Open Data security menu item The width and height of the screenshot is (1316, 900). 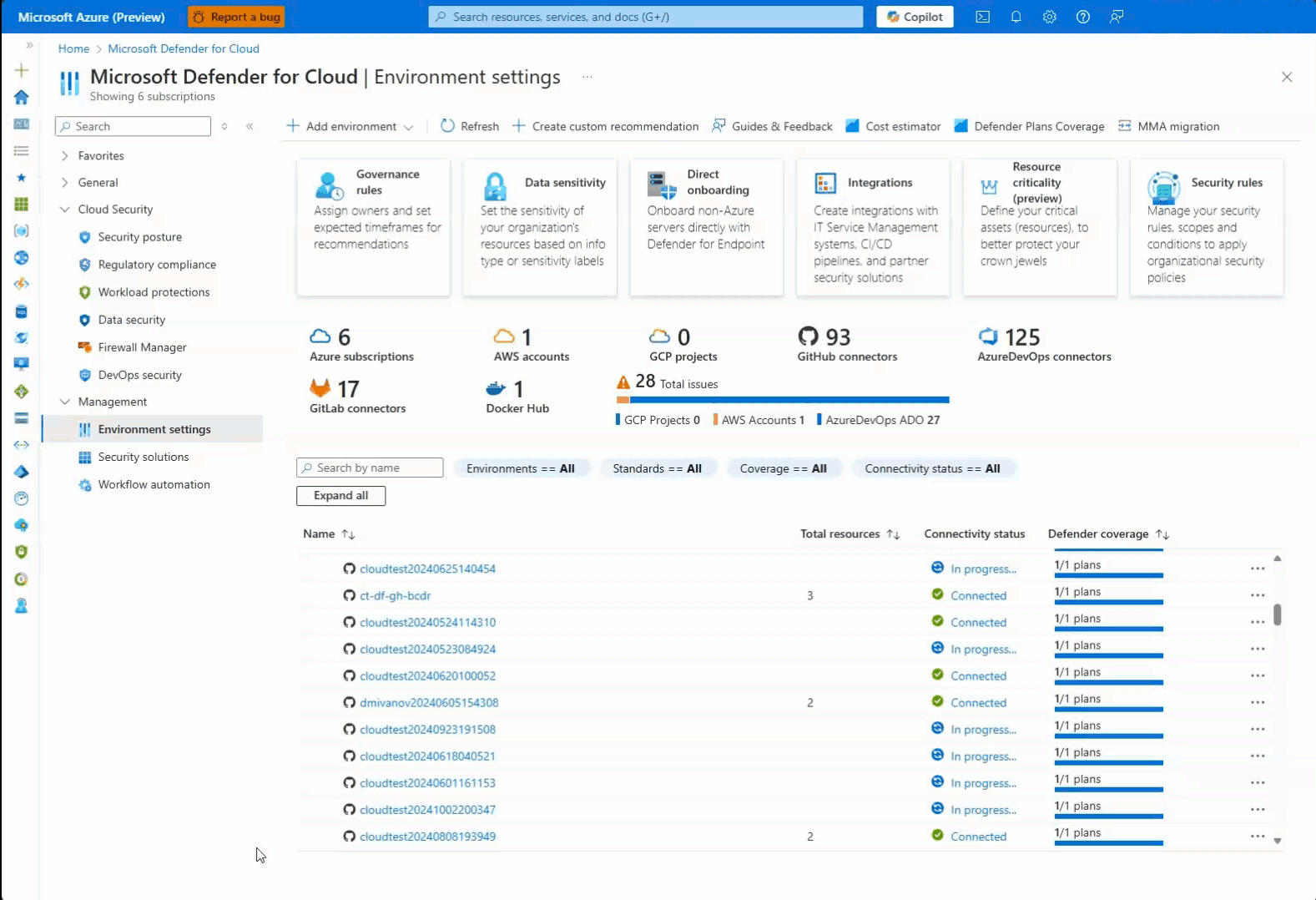point(131,320)
